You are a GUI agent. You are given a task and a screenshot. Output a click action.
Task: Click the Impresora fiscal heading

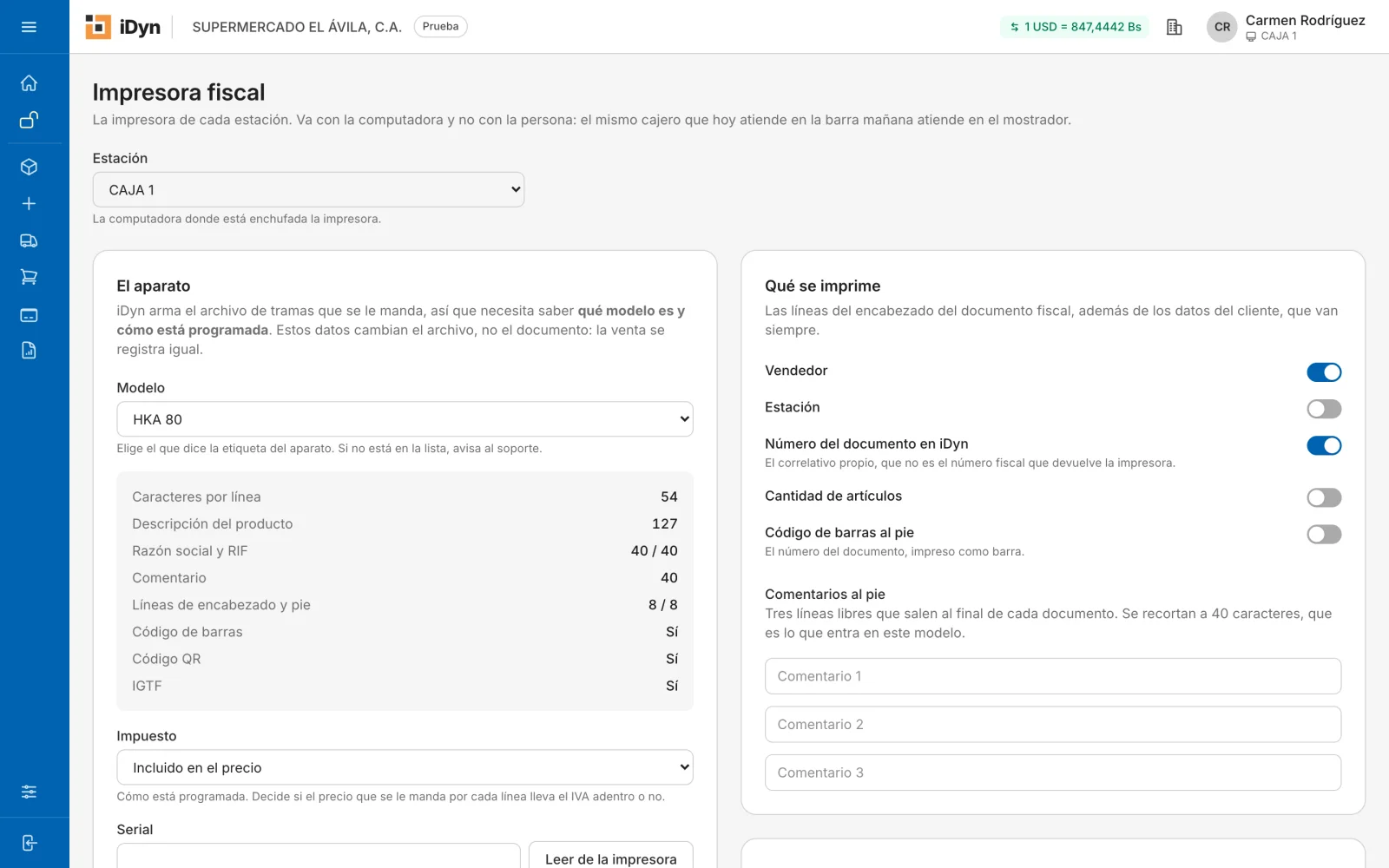coord(179,92)
